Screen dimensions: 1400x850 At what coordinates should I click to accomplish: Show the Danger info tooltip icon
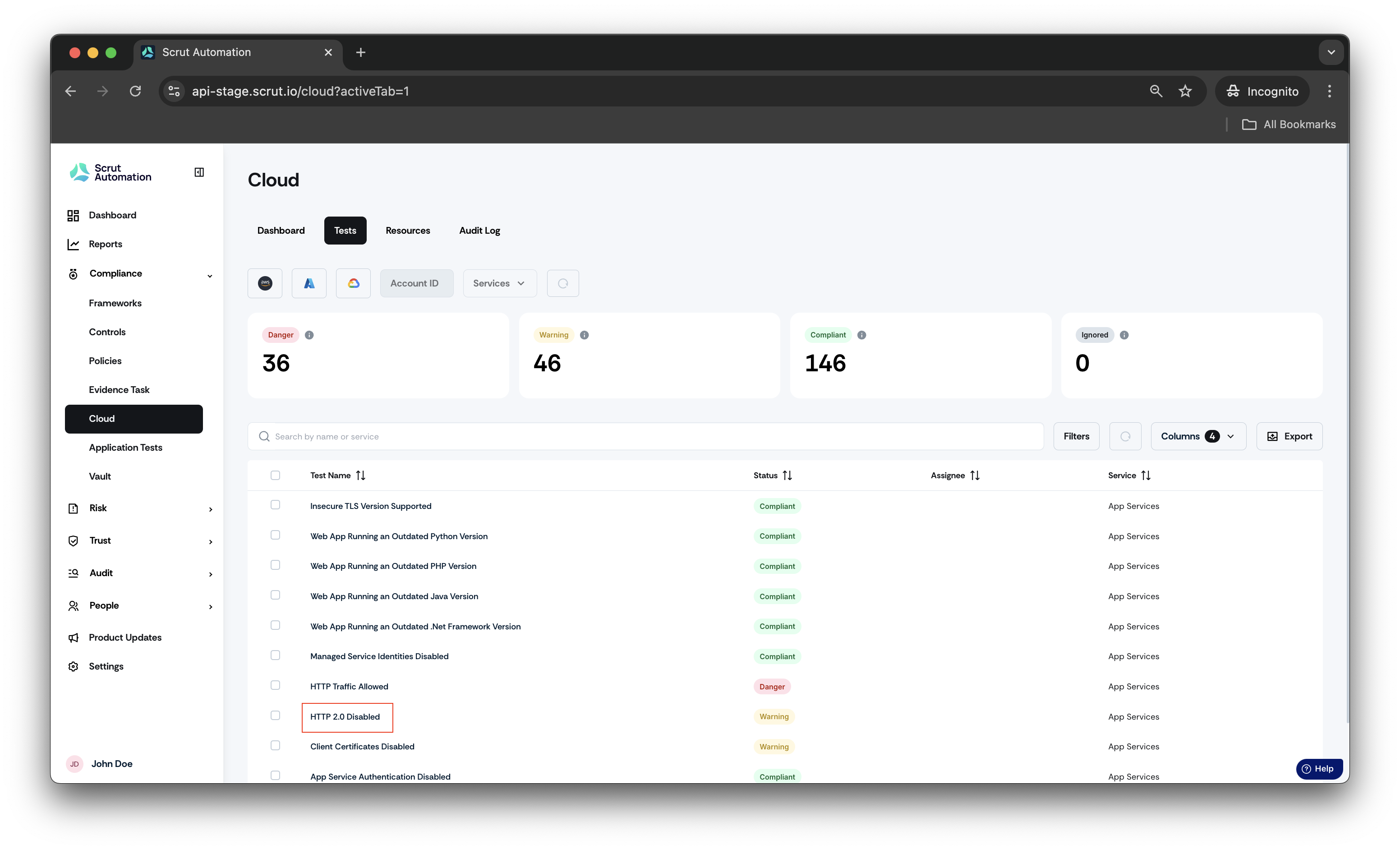coord(309,335)
